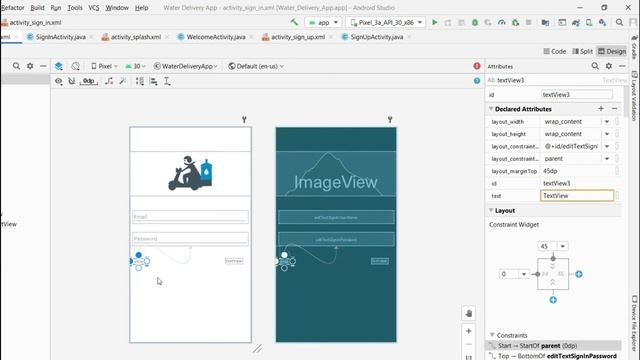The width and height of the screenshot is (640, 360).
Task: Open the Profile app gauge icon
Action: click(x=502, y=22)
